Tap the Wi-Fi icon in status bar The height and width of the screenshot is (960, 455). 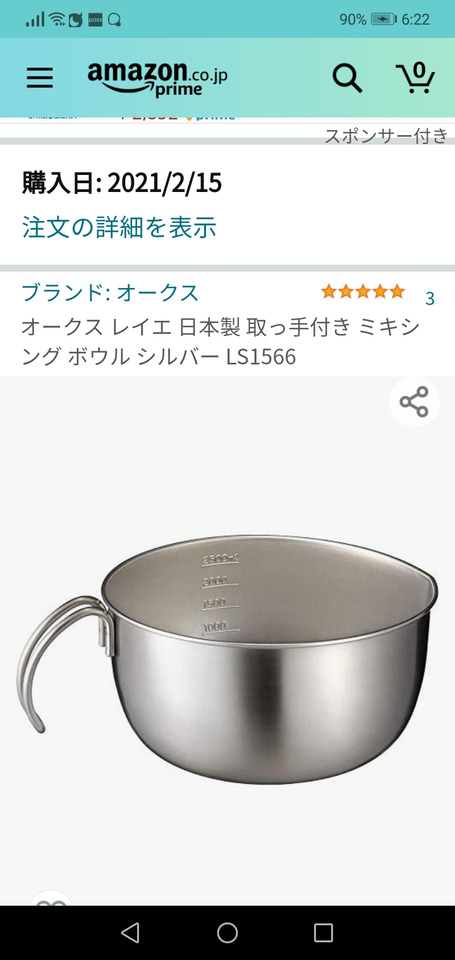(x=57, y=20)
